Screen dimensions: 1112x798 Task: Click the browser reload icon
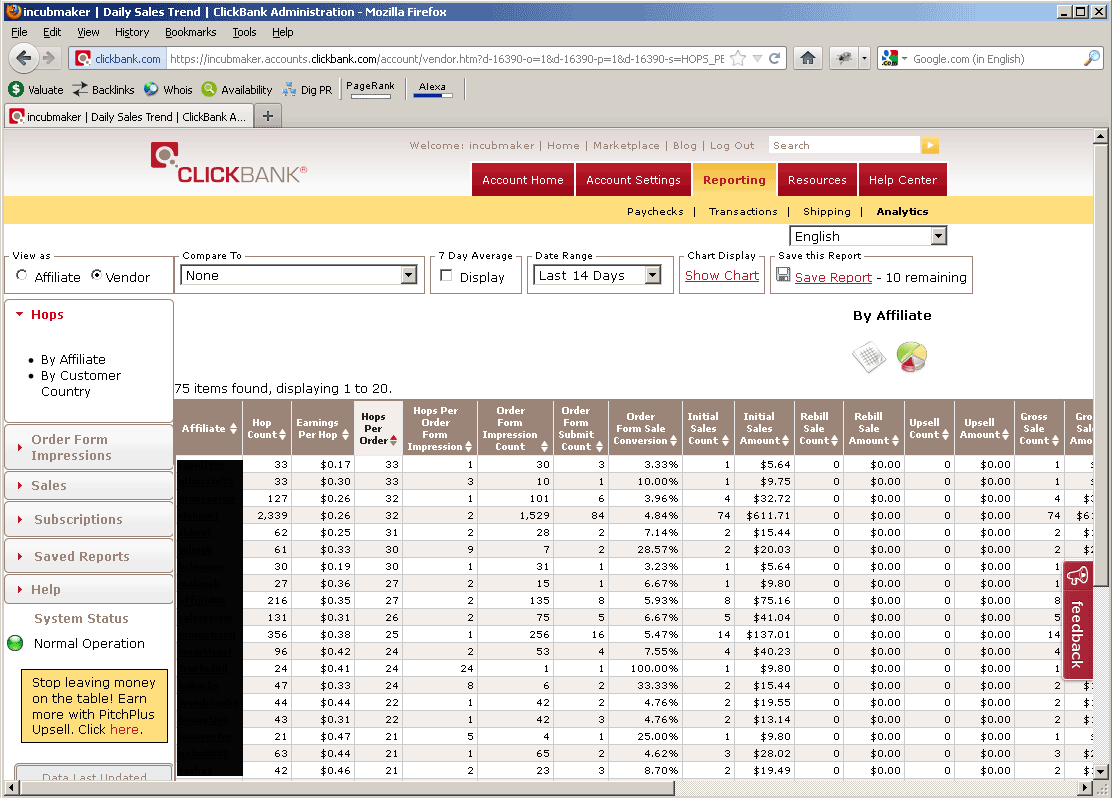coord(775,59)
